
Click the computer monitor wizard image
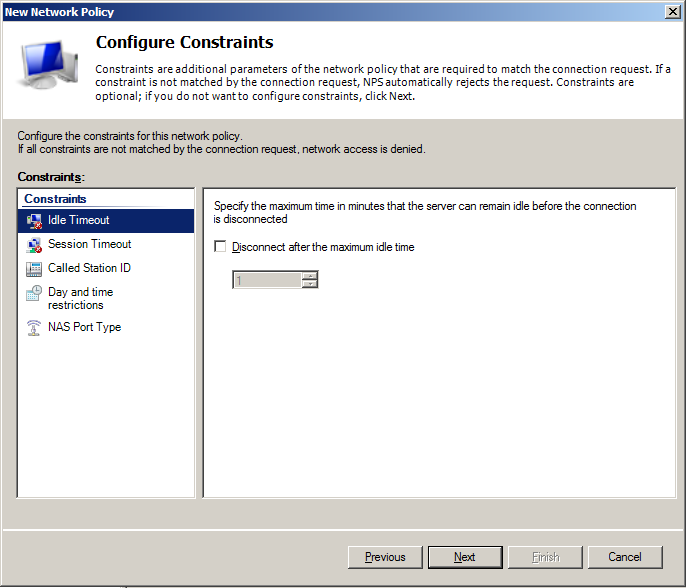48,64
